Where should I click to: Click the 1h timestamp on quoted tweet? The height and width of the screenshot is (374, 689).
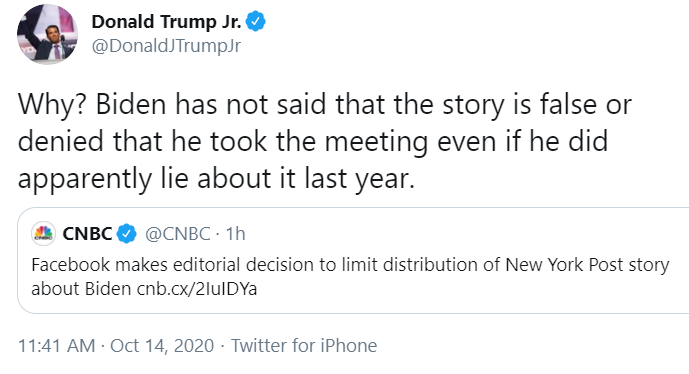click(236, 234)
